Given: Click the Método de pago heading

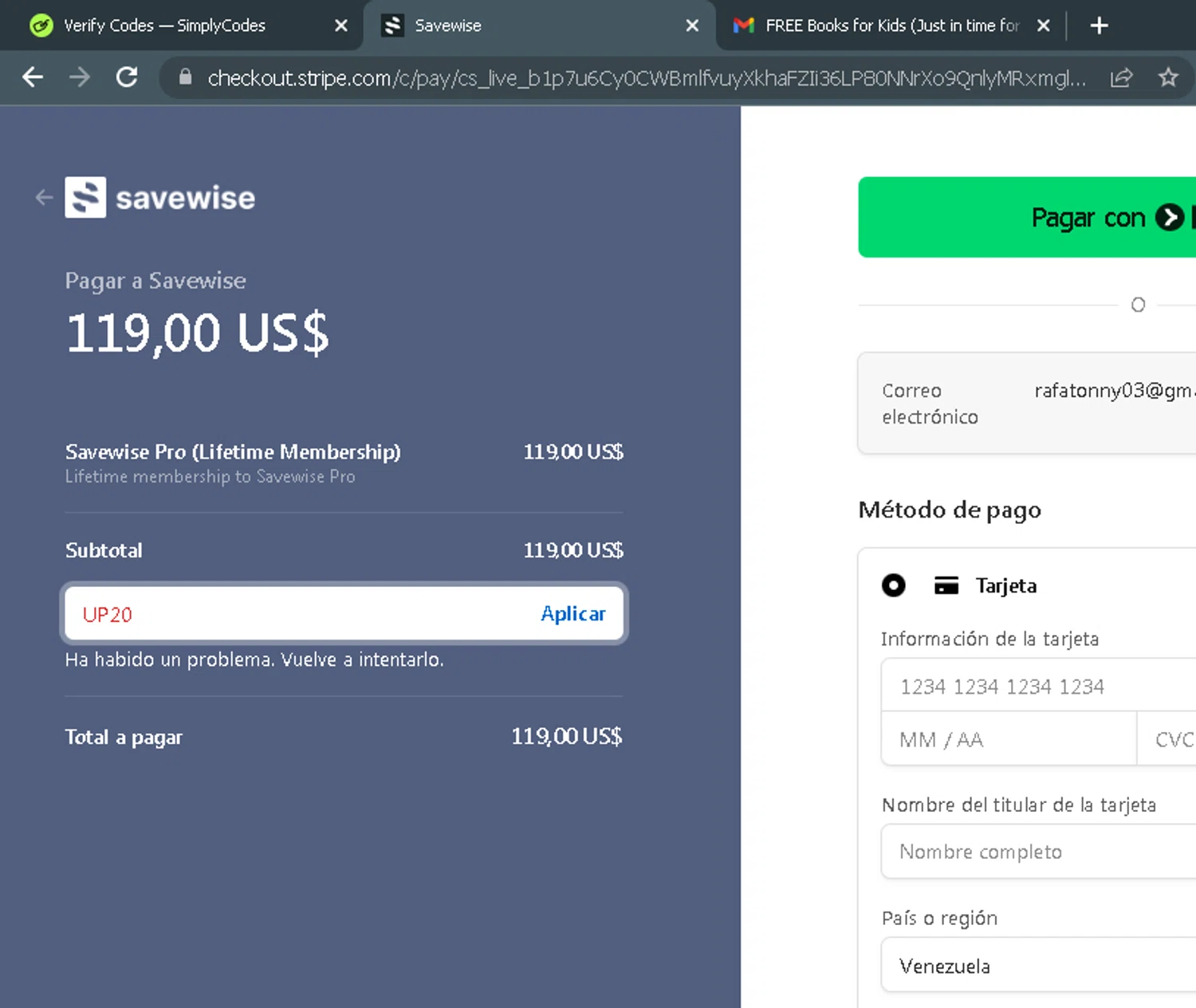Looking at the screenshot, I should click(950, 510).
